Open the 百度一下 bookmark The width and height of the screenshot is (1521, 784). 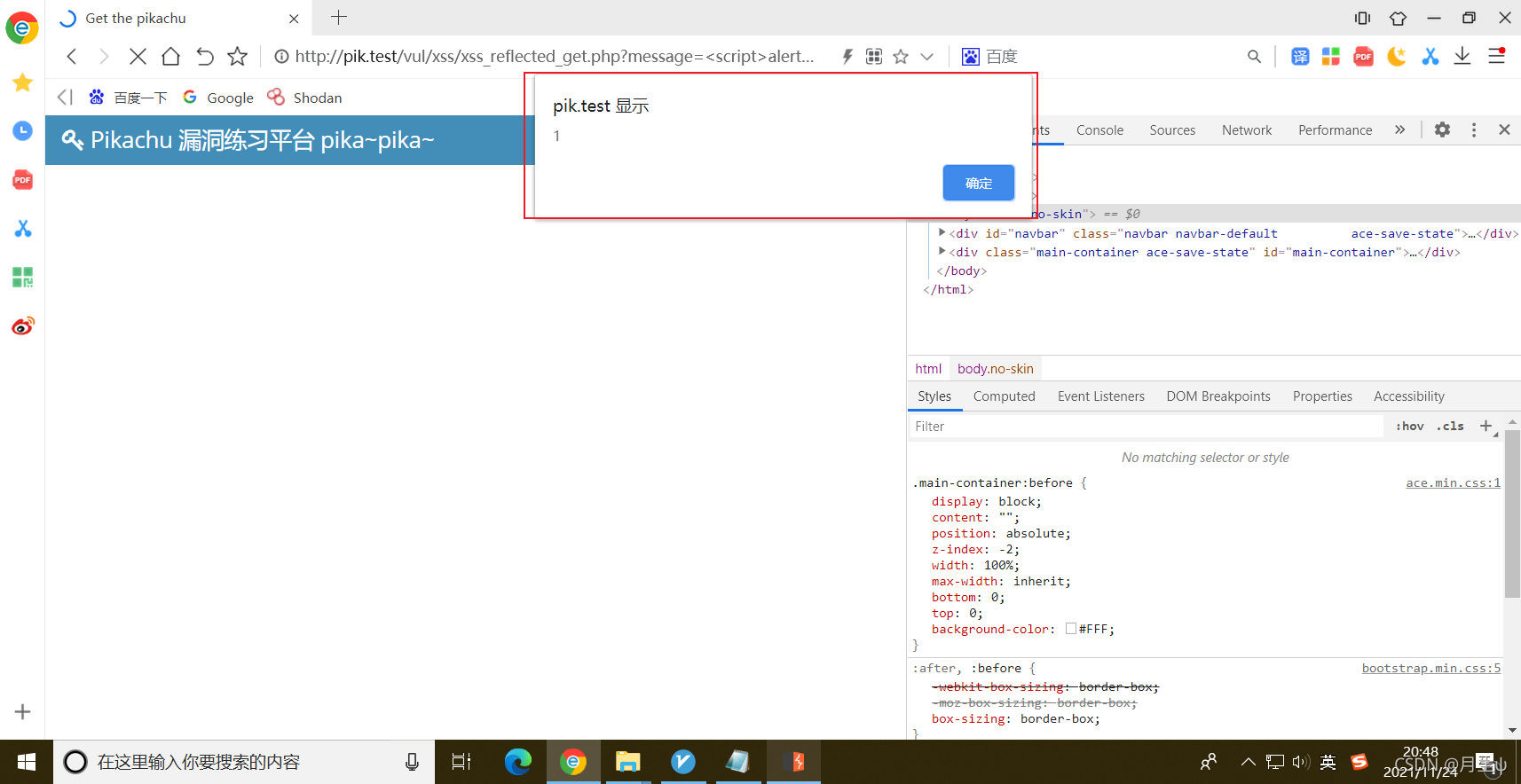tap(129, 98)
